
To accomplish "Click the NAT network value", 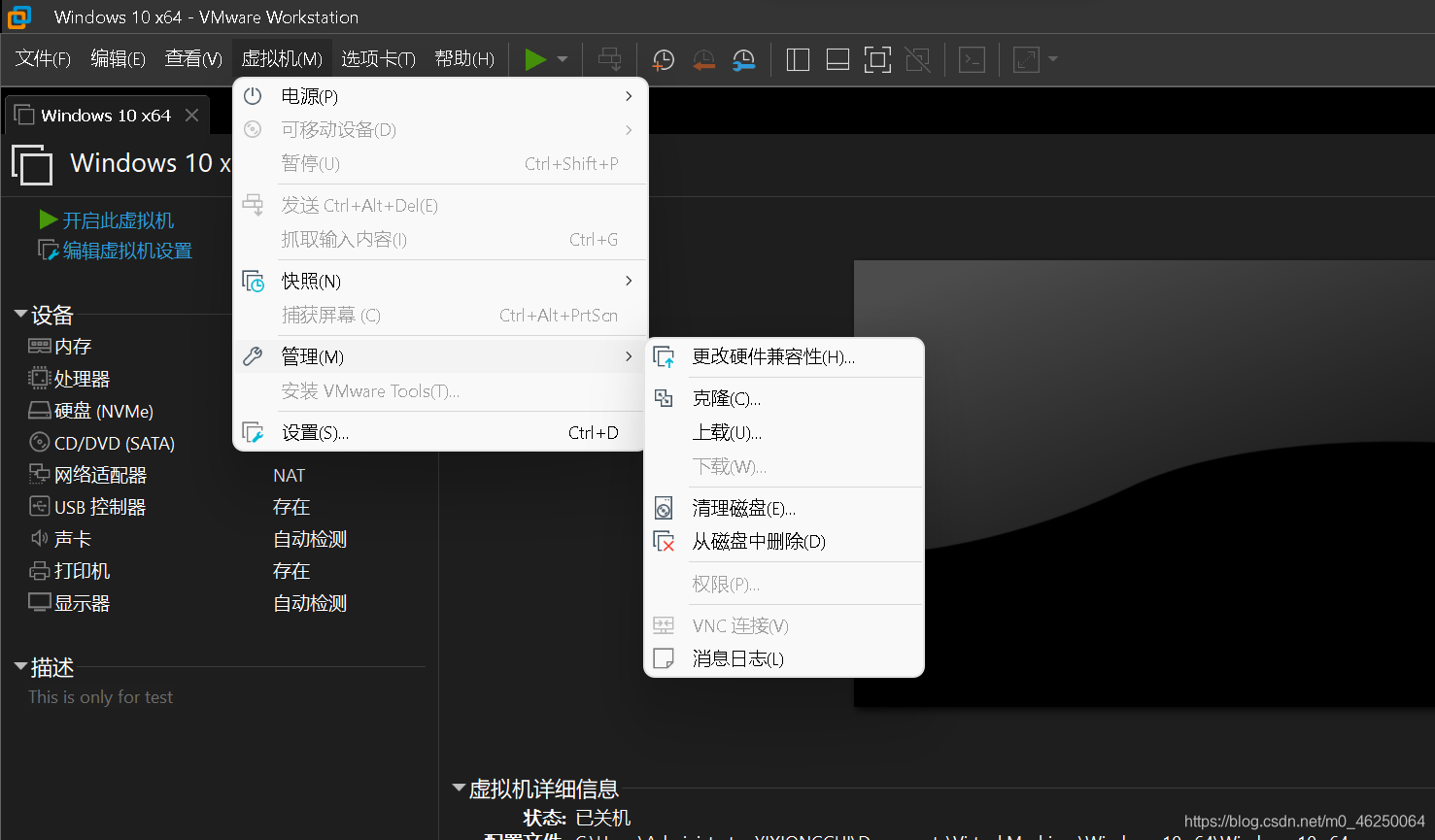I will click(x=289, y=475).
